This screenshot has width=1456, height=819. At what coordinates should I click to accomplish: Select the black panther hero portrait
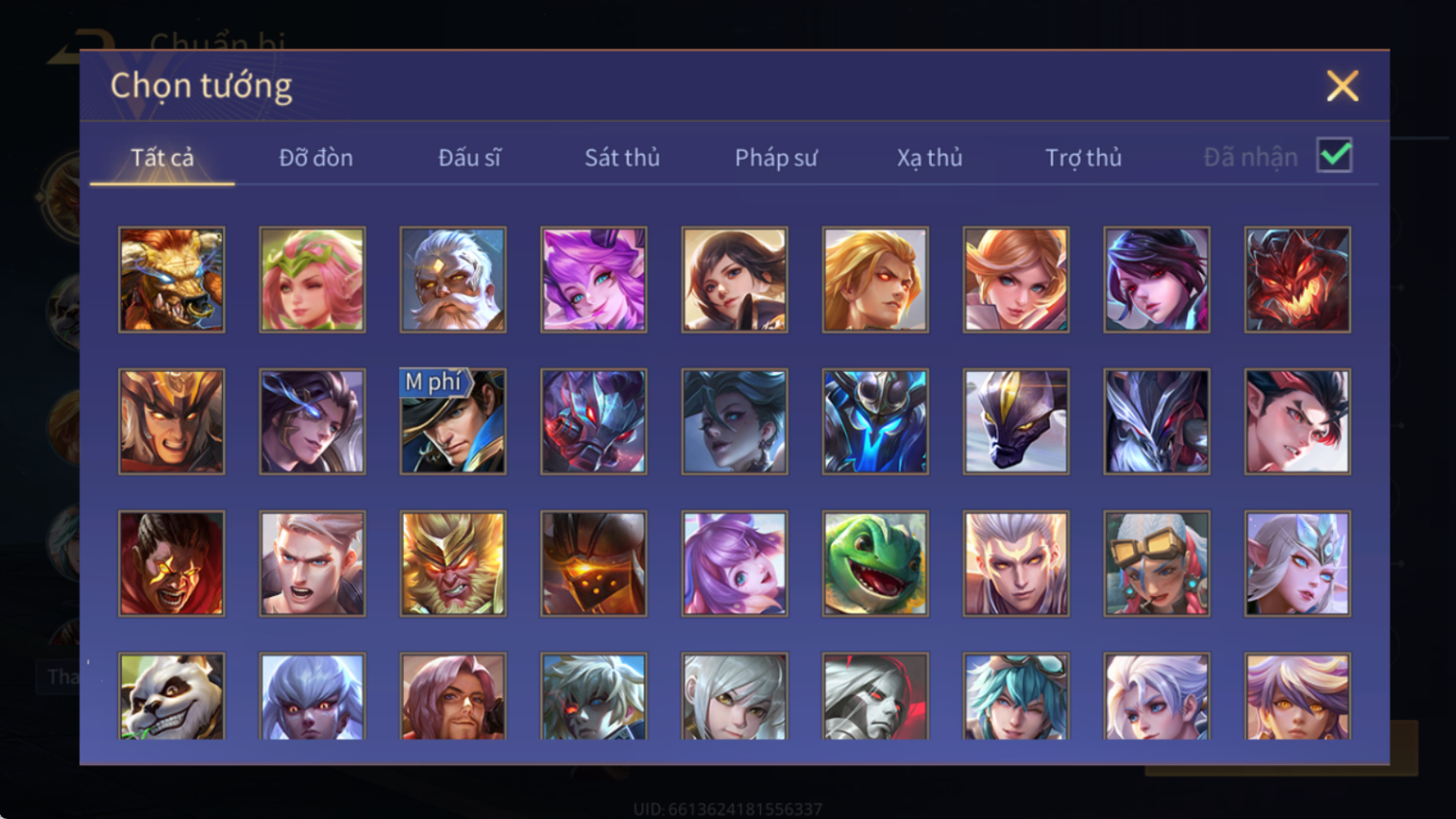click(x=1016, y=421)
